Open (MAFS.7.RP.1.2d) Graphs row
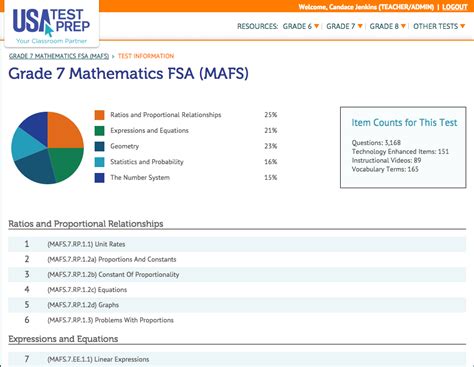 coord(237,305)
